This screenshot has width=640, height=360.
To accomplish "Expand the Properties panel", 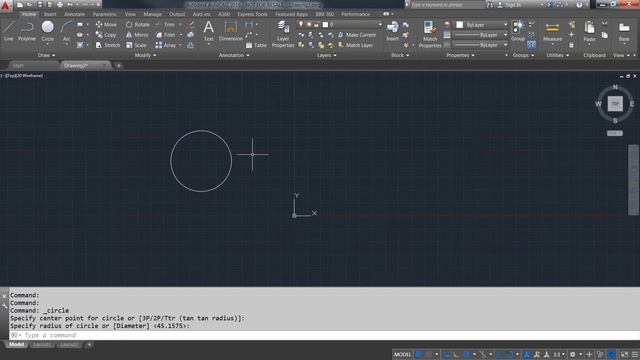I will point(460,55).
